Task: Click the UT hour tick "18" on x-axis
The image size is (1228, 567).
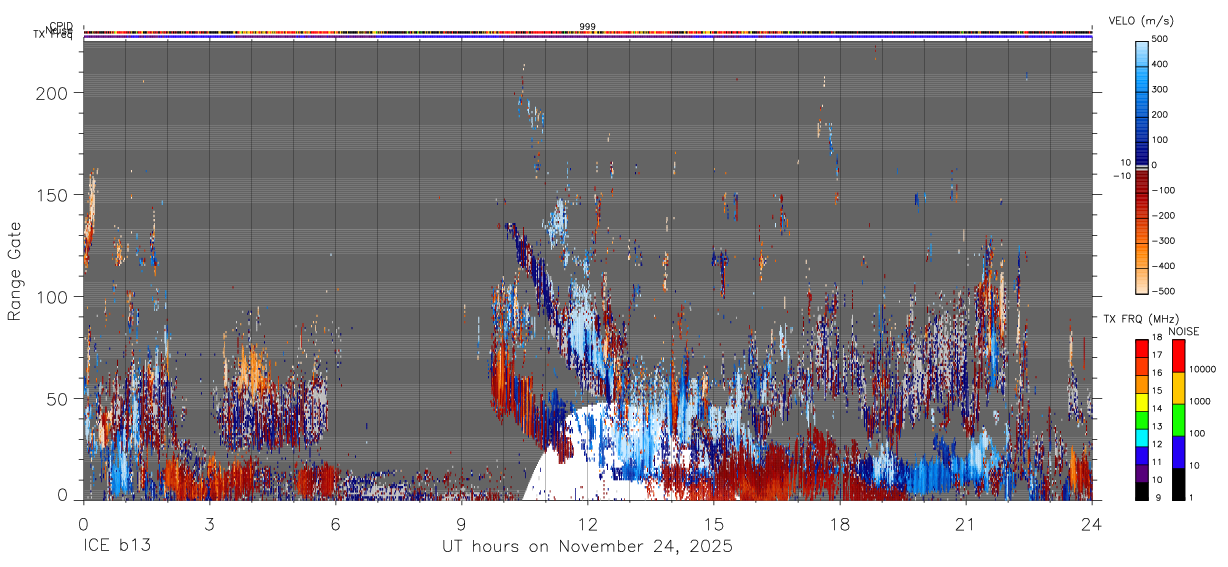Action: (840, 523)
